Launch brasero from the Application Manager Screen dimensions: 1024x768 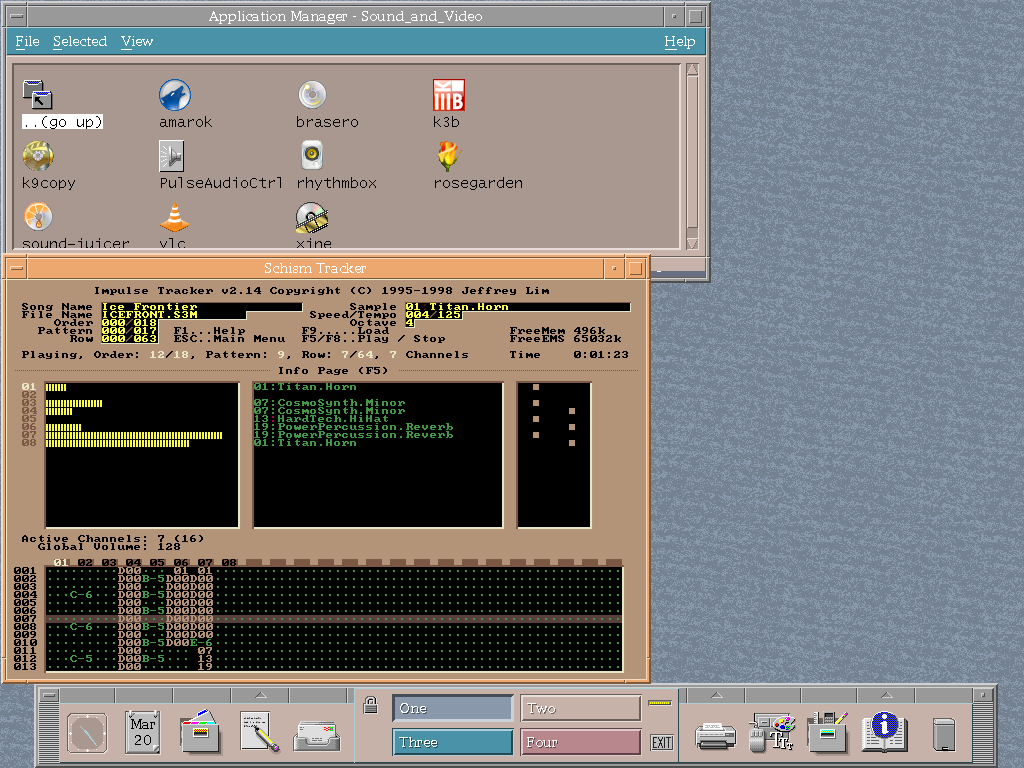312,96
